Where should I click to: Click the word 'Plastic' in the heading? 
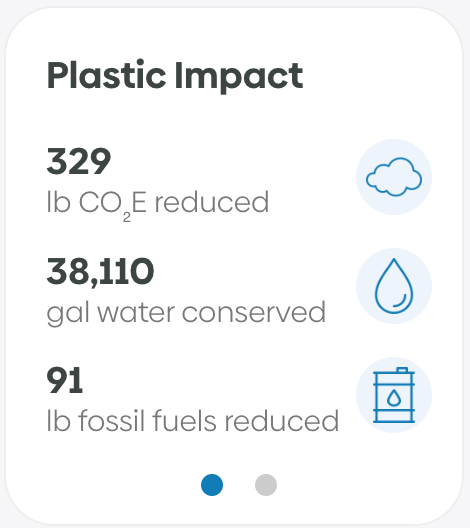106,74
